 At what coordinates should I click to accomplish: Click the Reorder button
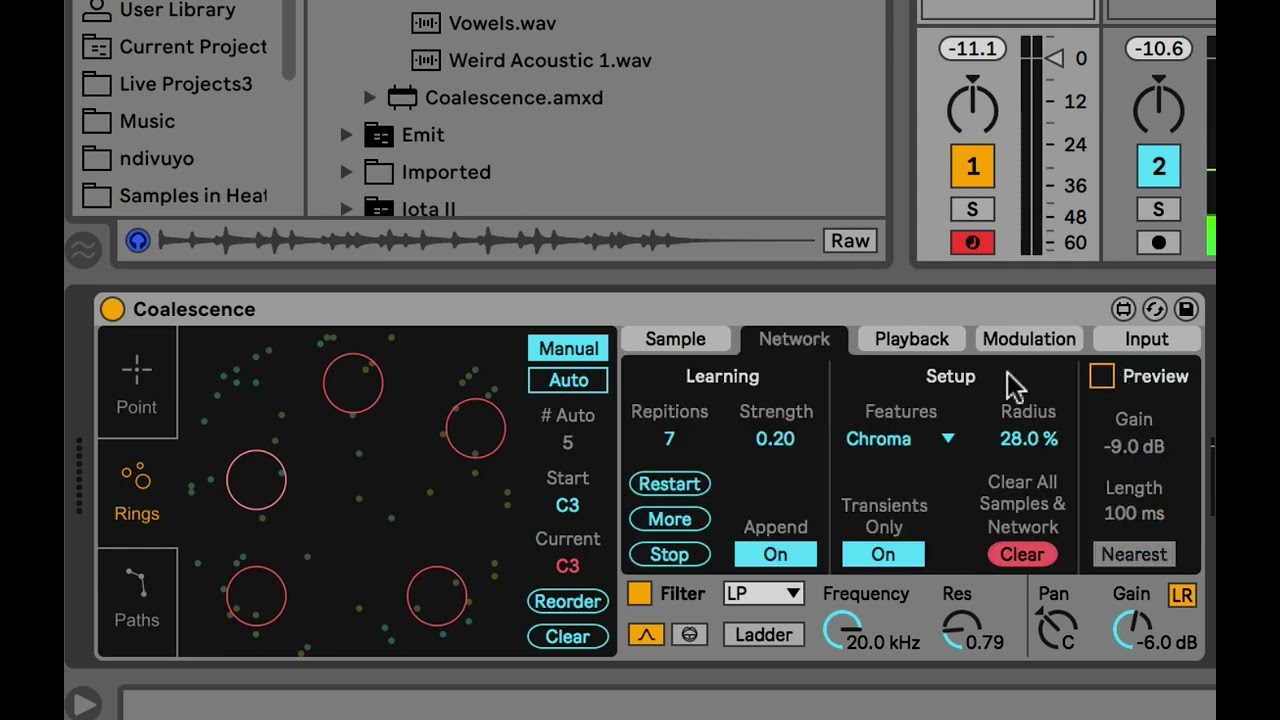pos(567,601)
